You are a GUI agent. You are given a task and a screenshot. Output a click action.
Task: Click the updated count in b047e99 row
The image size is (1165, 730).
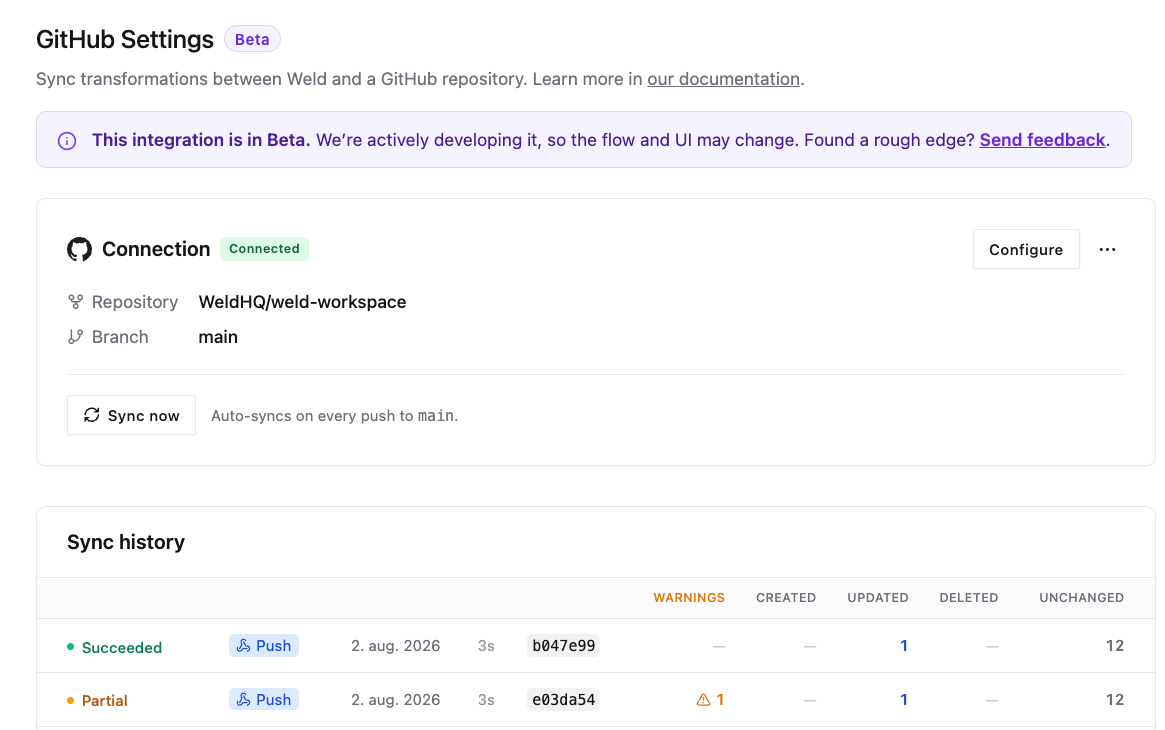coord(903,645)
